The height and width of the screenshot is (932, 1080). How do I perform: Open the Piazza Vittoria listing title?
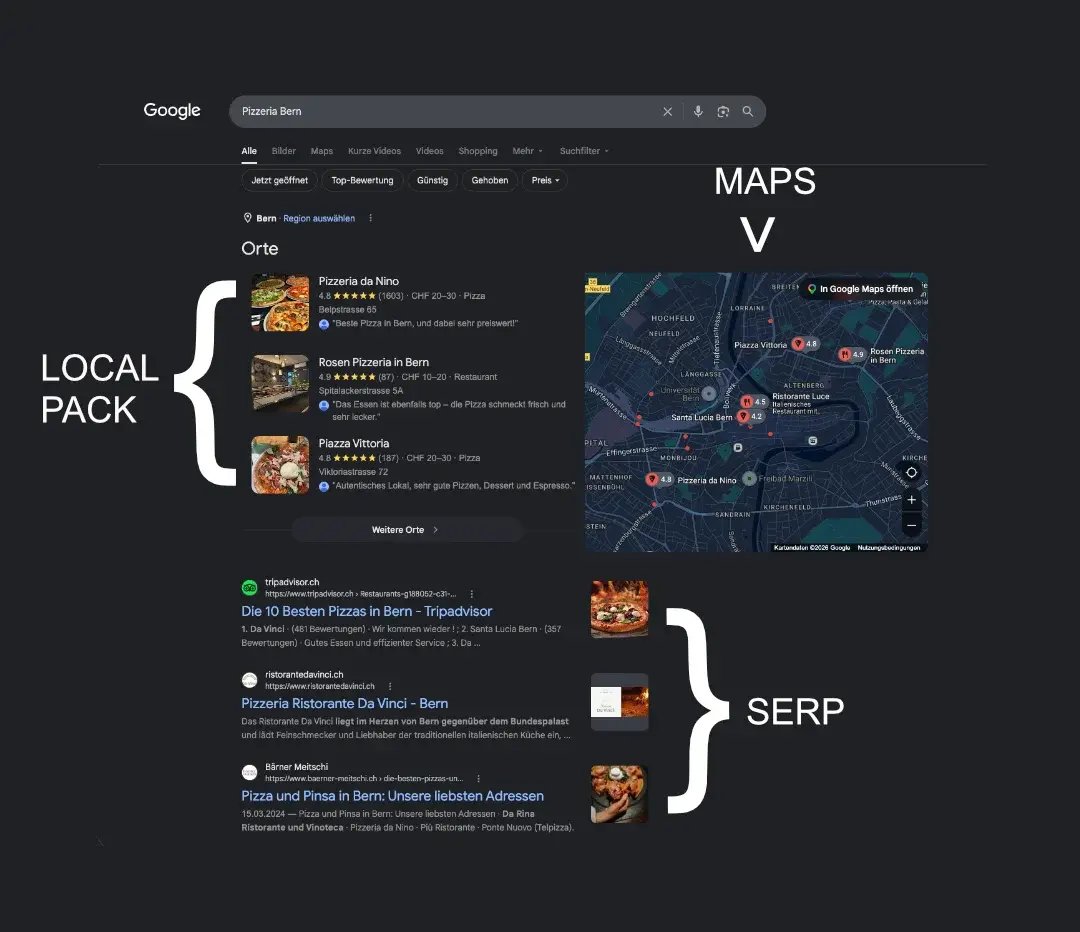(353, 444)
